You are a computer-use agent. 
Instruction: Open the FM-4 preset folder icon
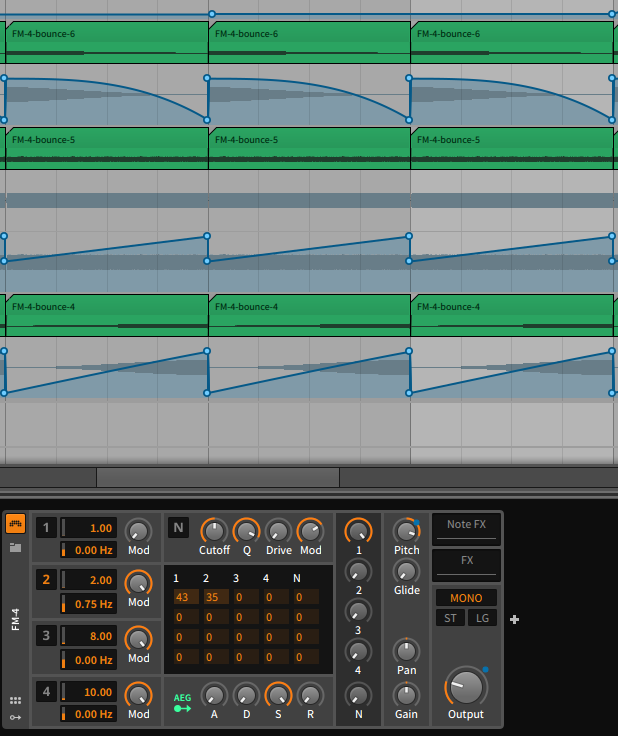pyautogui.click(x=15, y=547)
